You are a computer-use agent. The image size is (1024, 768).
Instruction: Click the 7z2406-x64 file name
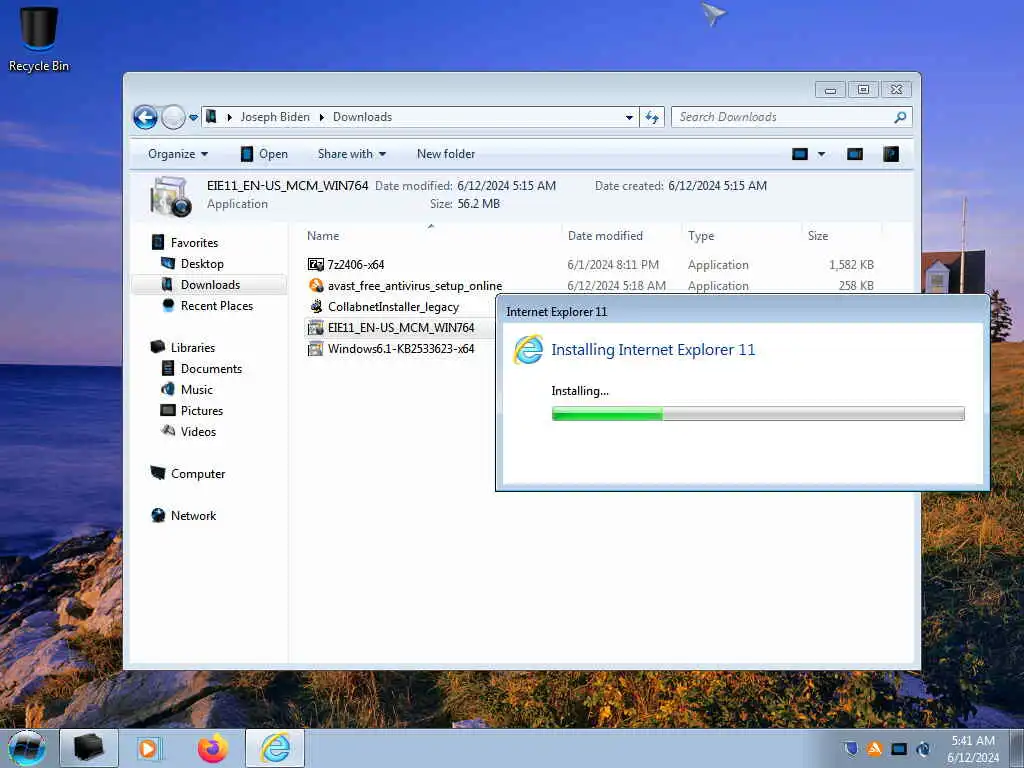(356, 264)
